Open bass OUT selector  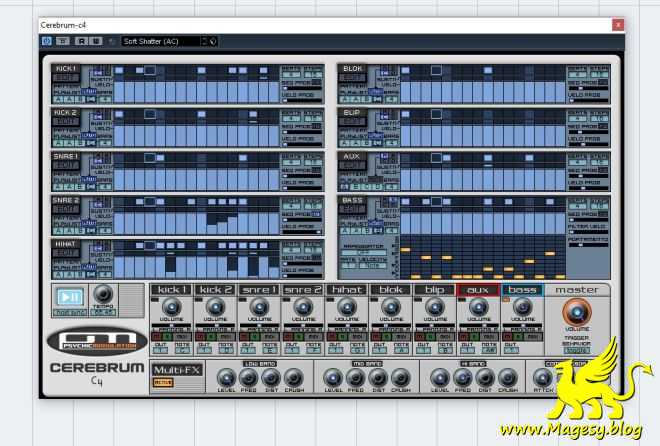pyautogui.click(x=511, y=350)
